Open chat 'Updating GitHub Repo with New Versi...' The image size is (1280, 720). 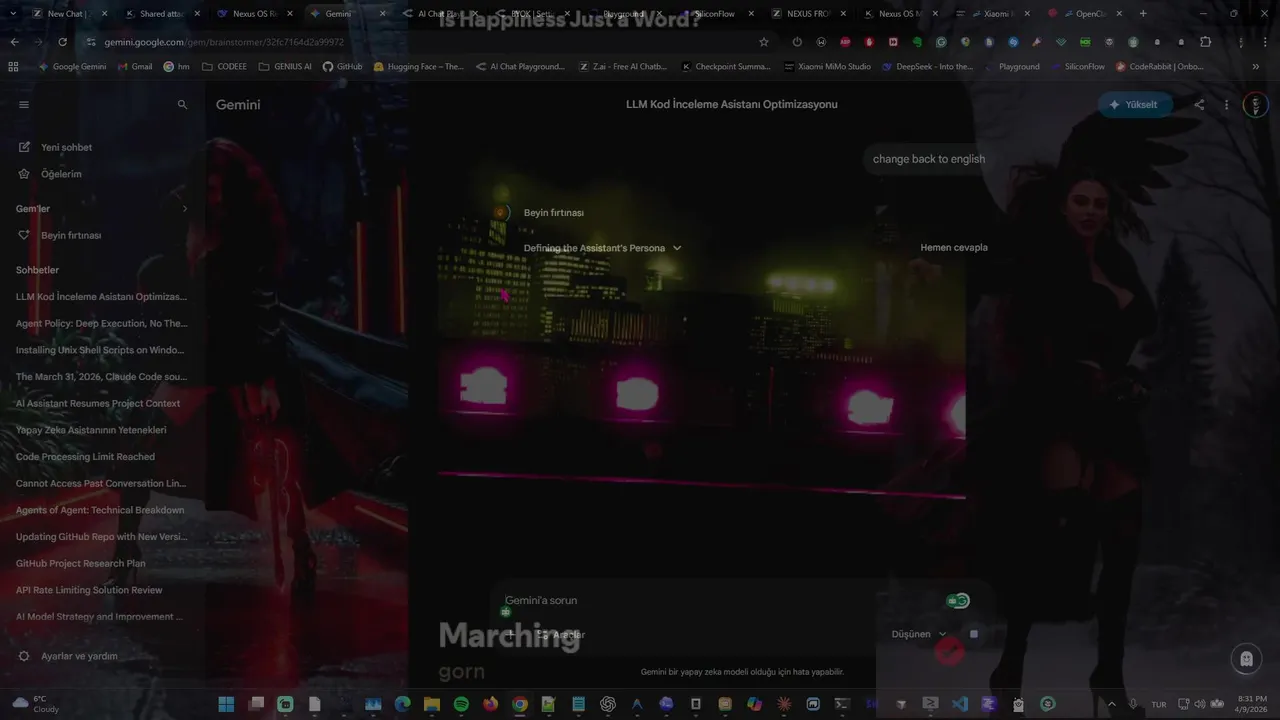tap(101, 537)
